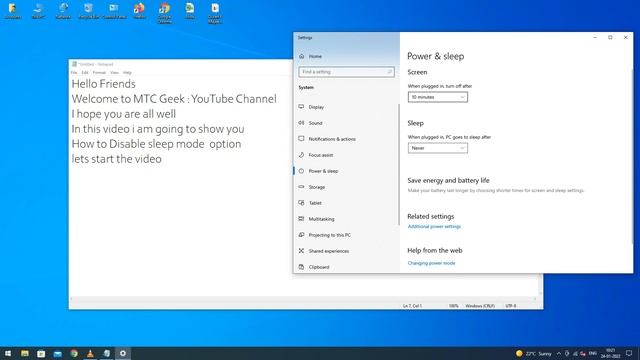Image resolution: width=640 pixels, height=360 pixels.
Task: Open File Explorer from taskbar
Action: tap(25, 353)
